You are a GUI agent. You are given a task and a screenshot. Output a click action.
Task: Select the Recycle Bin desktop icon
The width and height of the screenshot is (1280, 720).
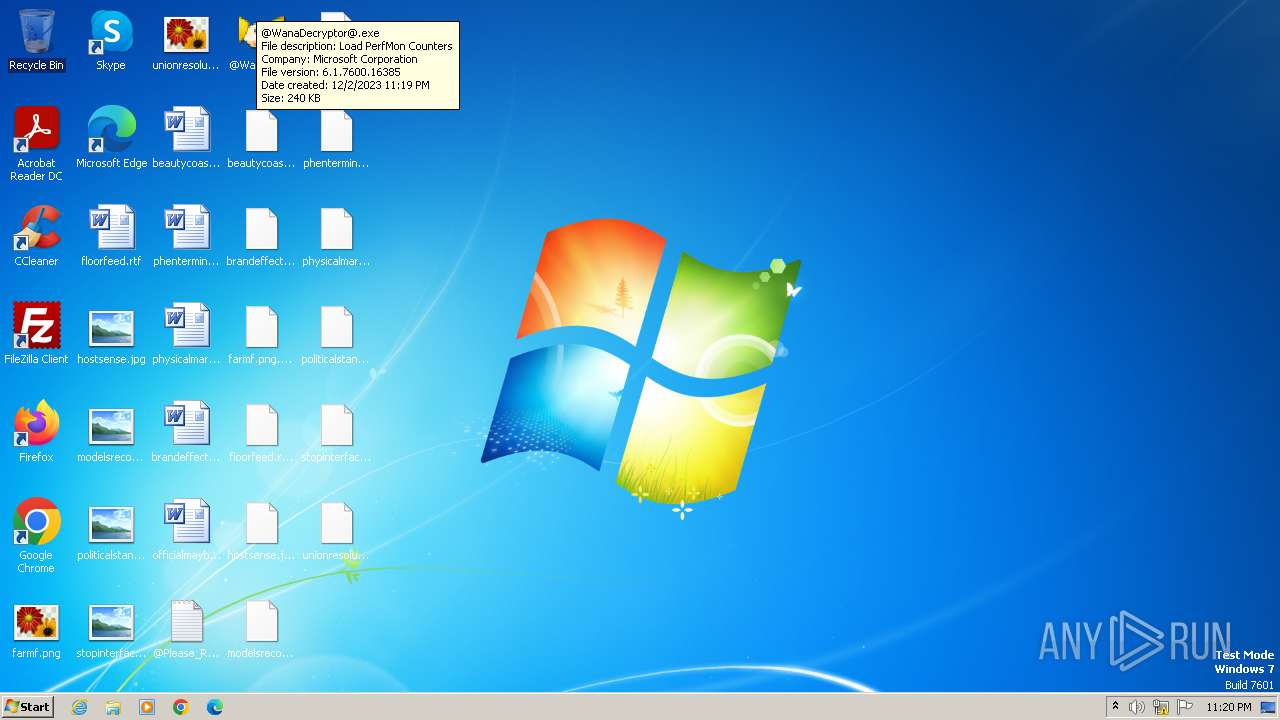(x=36, y=40)
